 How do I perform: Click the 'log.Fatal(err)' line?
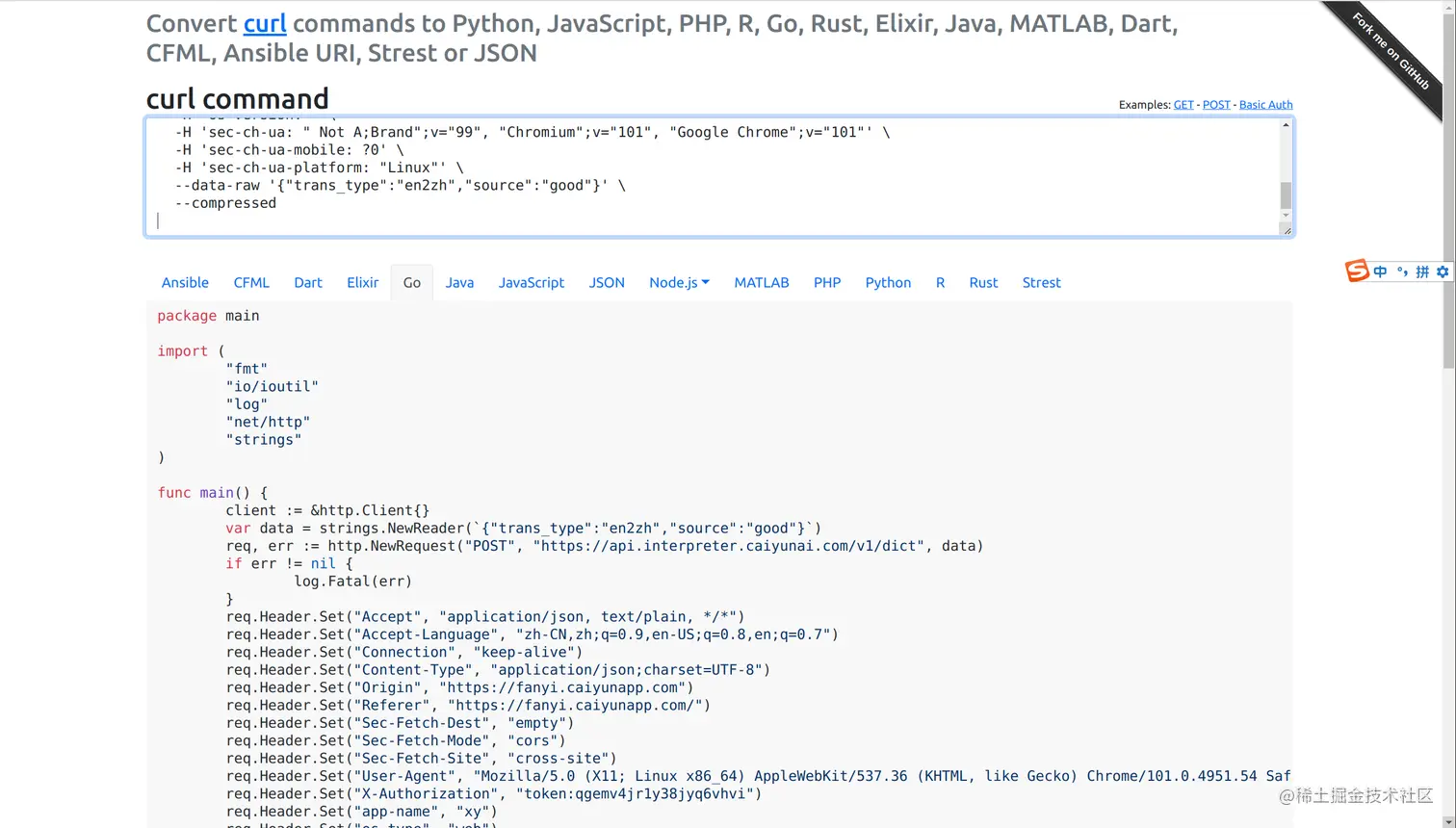click(x=353, y=582)
